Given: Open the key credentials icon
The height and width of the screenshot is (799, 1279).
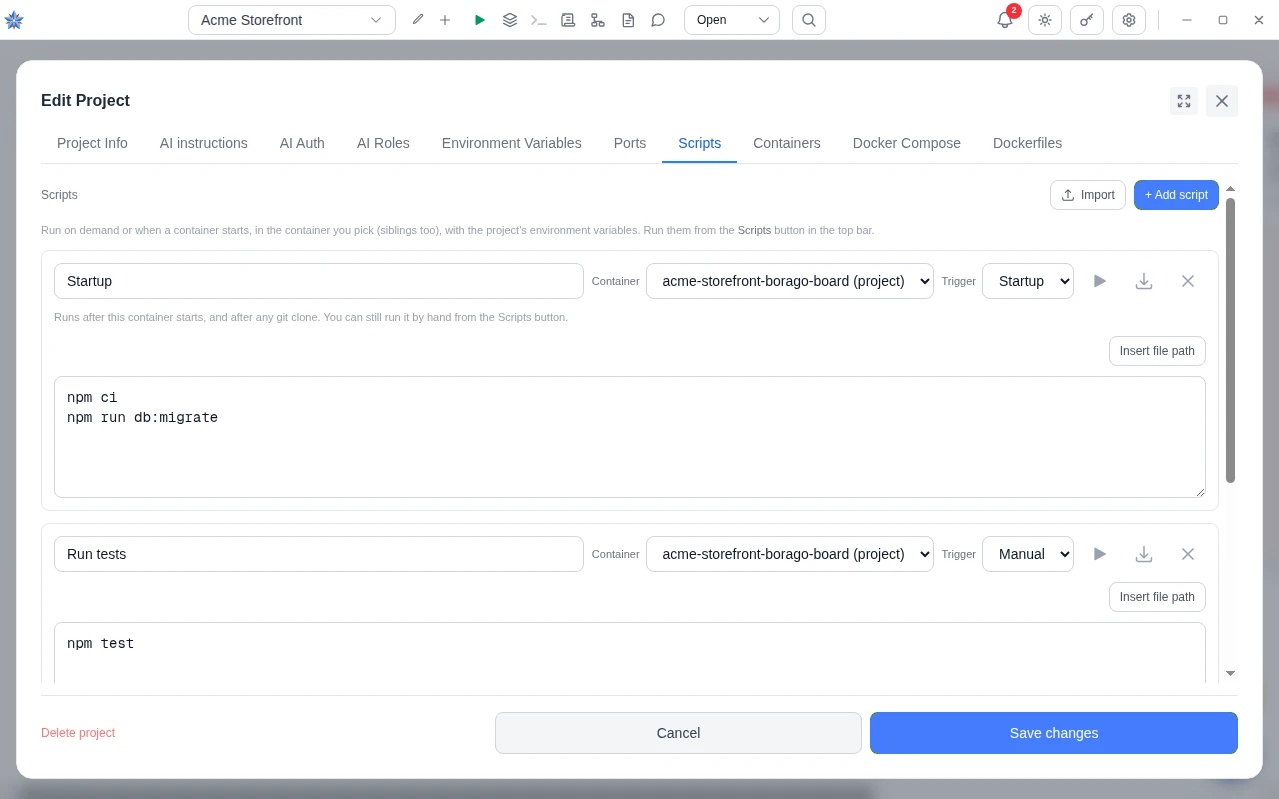Looking at the screenshot, I should tap(1087, 20).
